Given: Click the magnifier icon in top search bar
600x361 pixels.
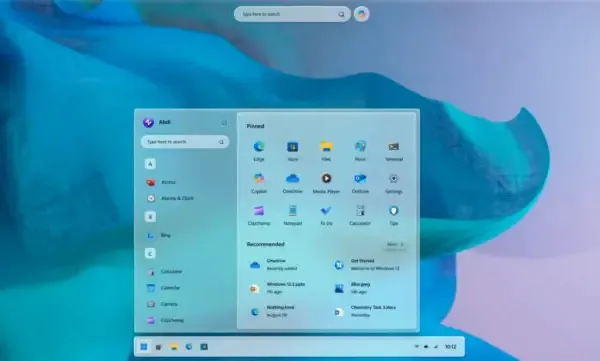Looking at the screenshot, I should [341, 15].
